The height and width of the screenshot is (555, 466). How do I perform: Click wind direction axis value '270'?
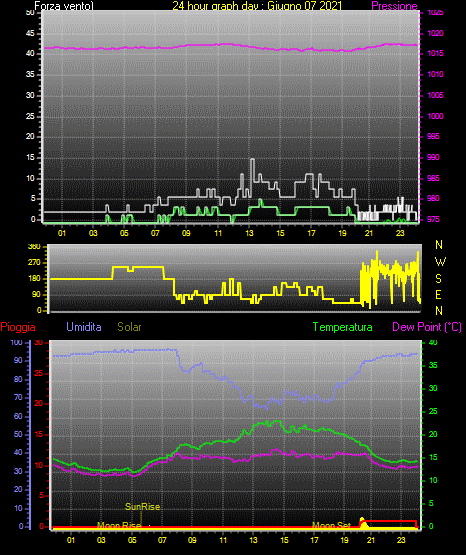34,263
